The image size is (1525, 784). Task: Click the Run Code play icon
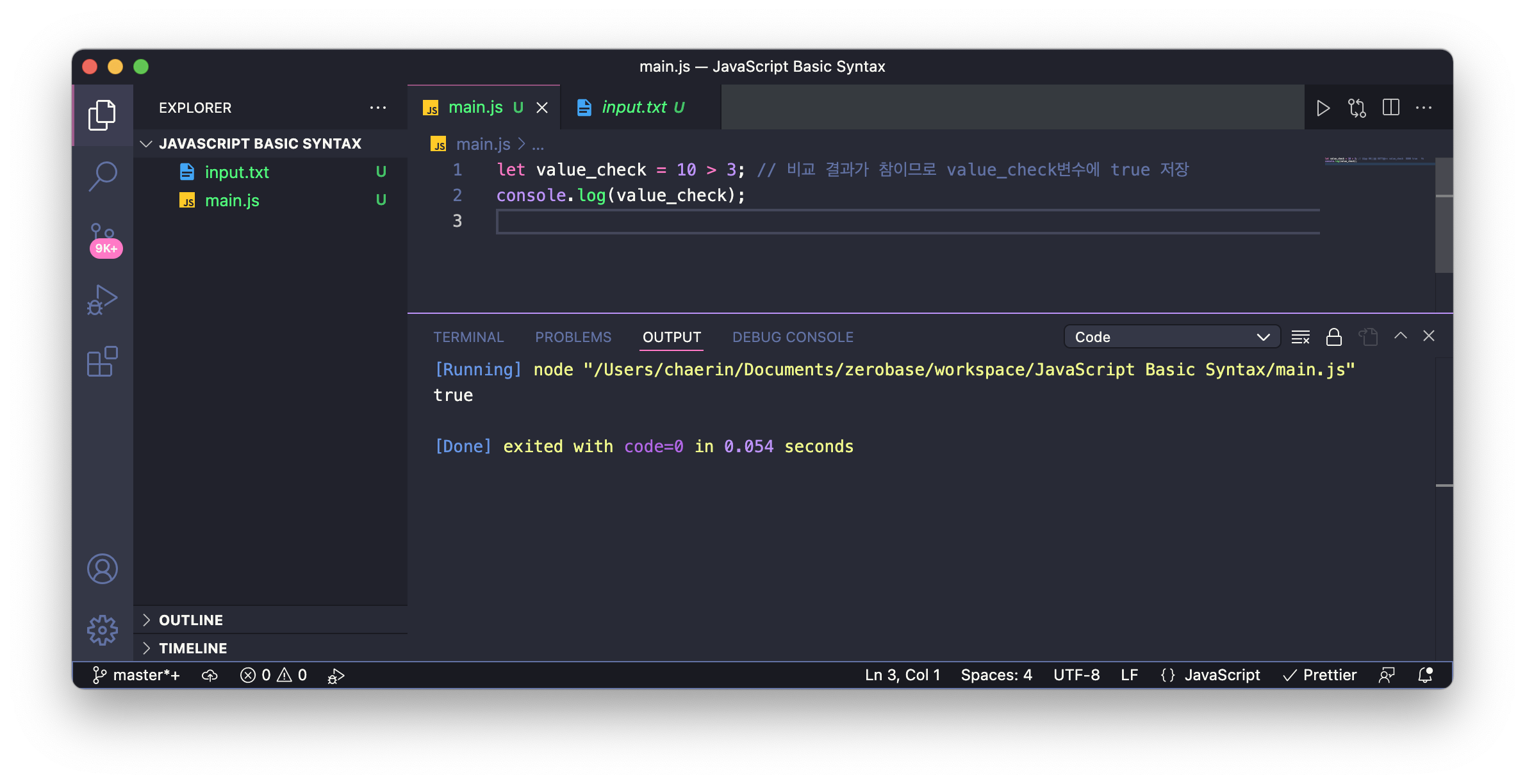click(1323, 108)
